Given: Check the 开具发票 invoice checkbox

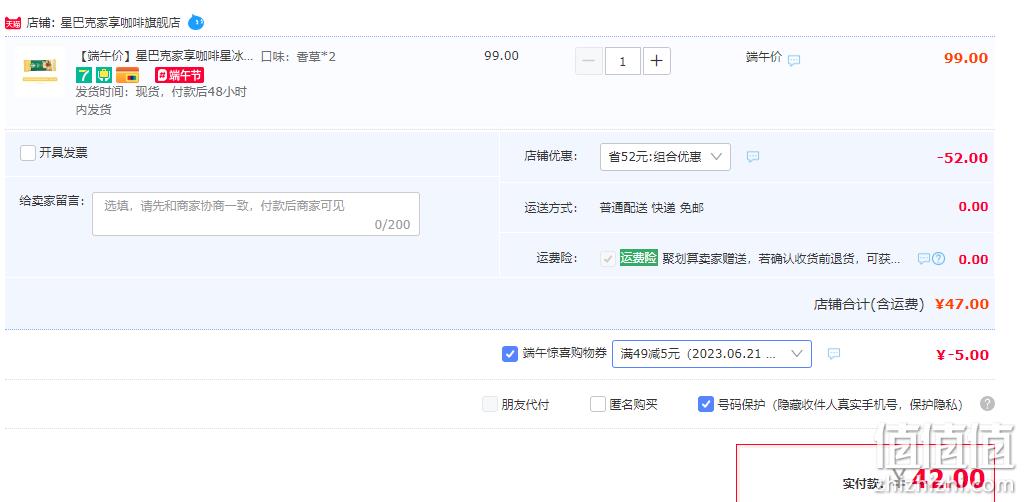Looking at the screenshot, I should [x=28, y=153].
